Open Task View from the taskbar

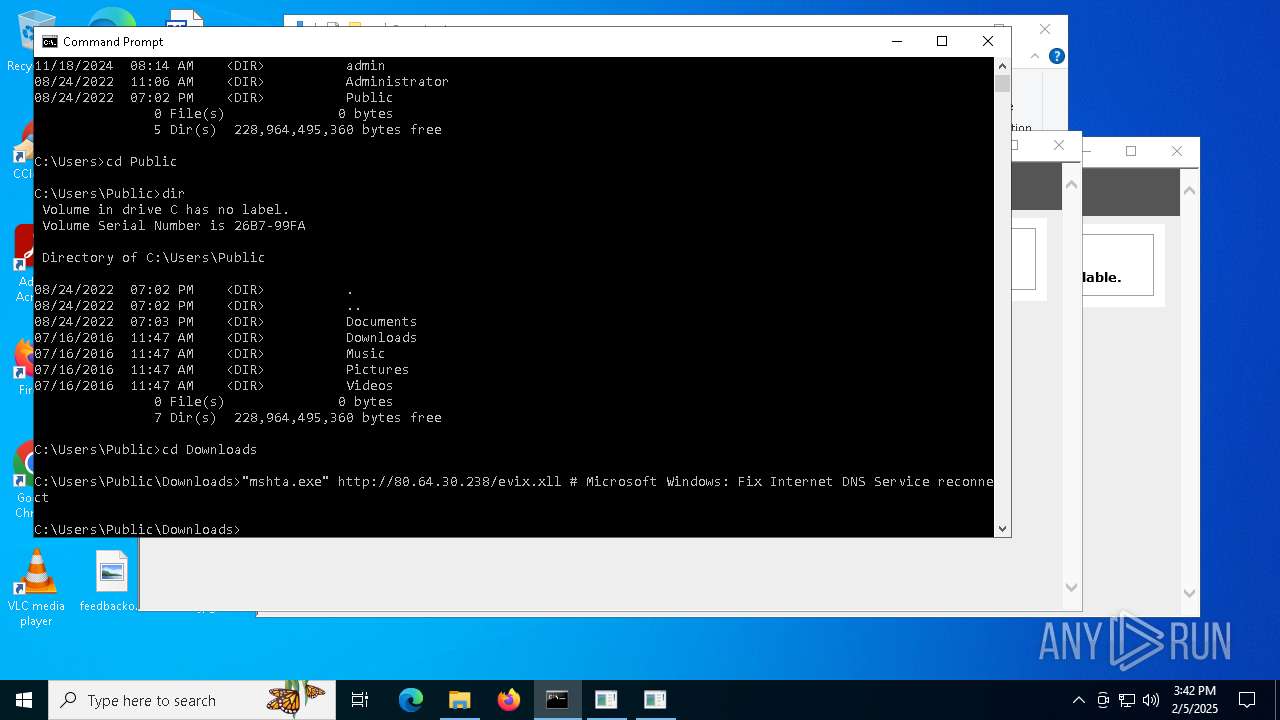[360, 700]
